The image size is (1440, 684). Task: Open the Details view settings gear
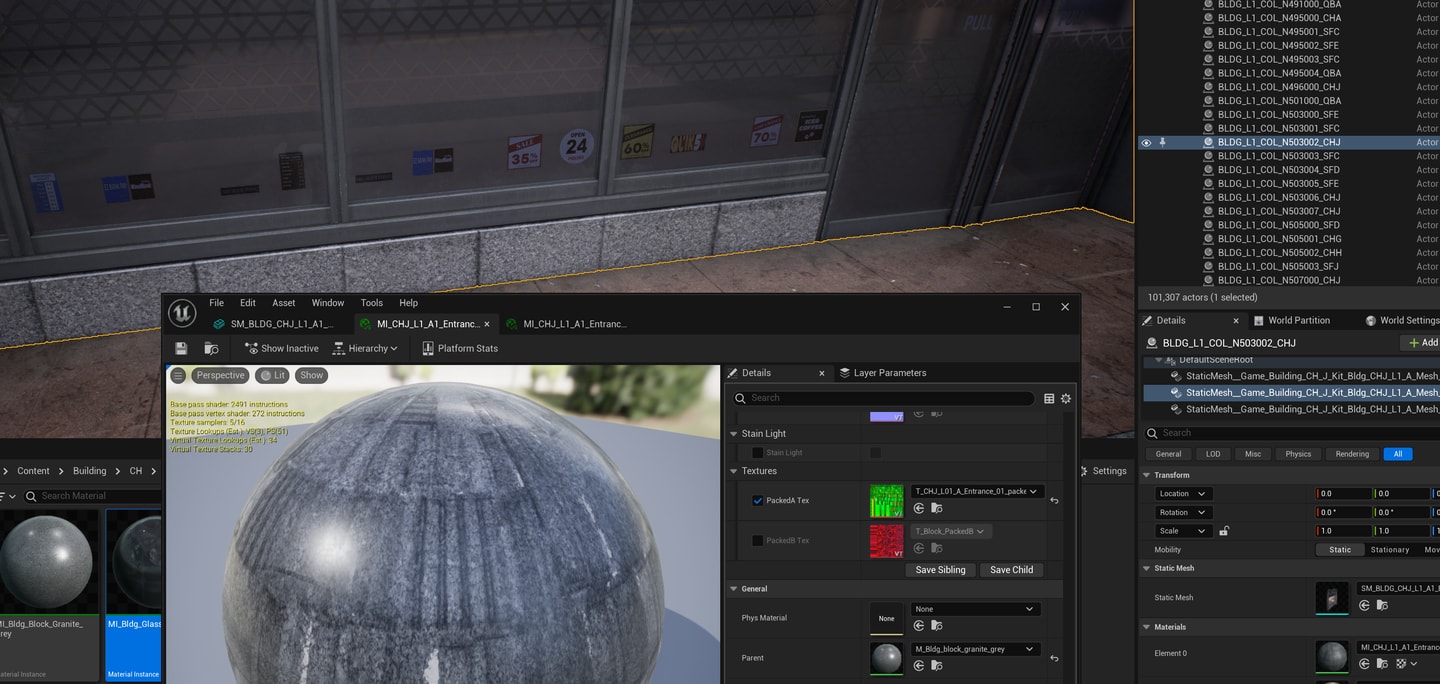1066,398
